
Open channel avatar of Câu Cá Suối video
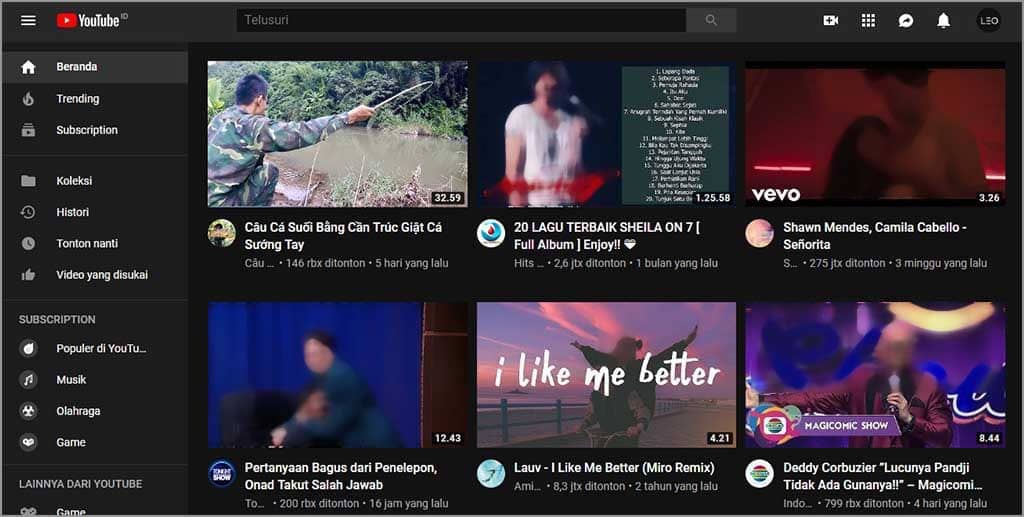(x=221, y=233)
